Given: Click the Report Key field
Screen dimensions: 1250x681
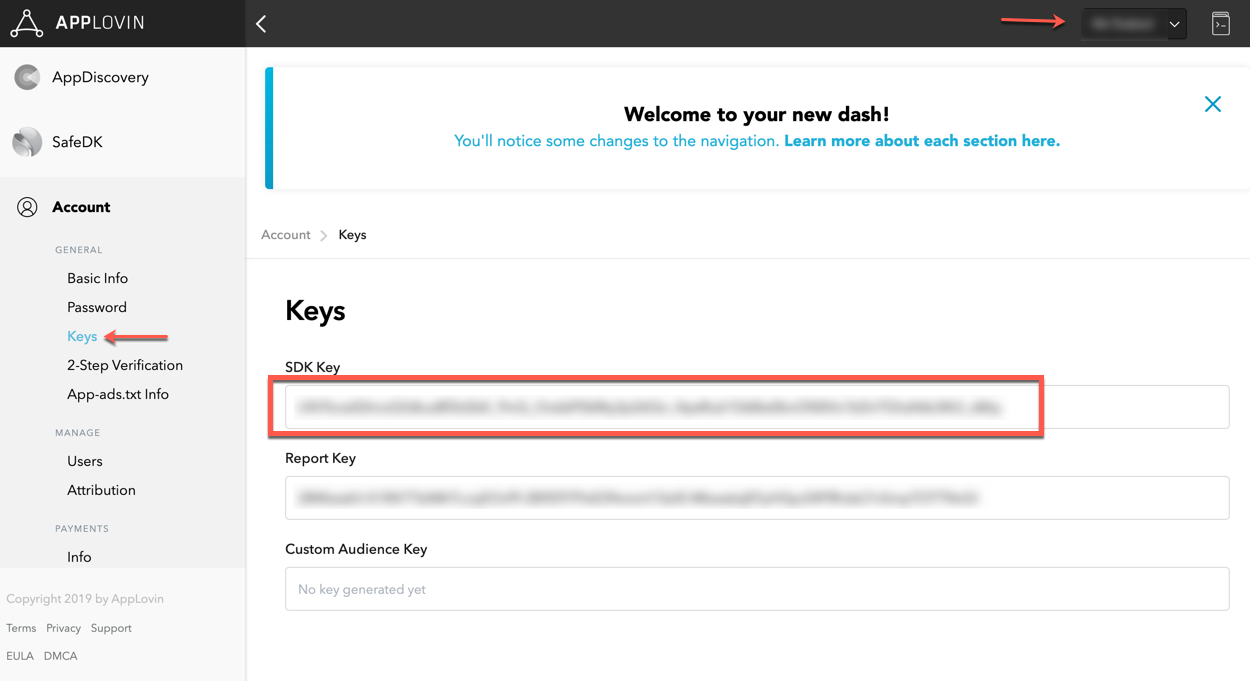Looking at the screenshot, I should pyautogui.click(x=756, y=498).
